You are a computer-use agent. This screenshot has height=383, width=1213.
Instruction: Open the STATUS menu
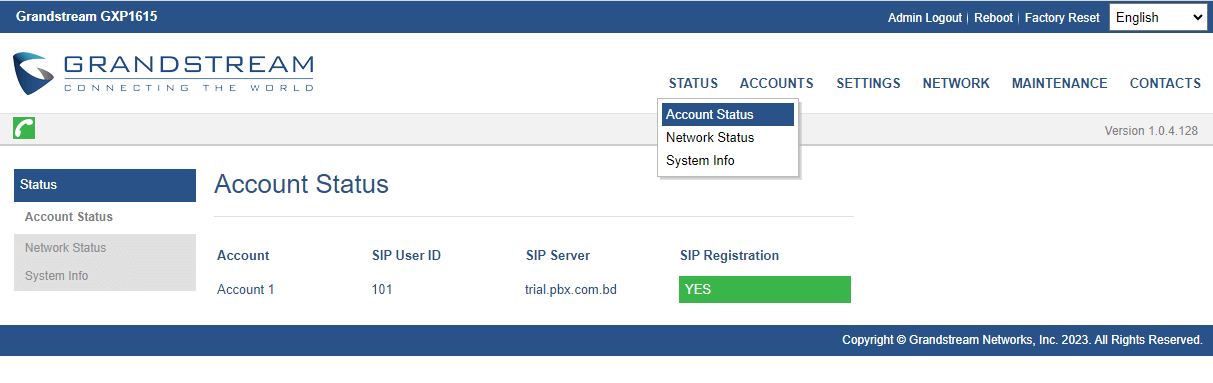693,84
